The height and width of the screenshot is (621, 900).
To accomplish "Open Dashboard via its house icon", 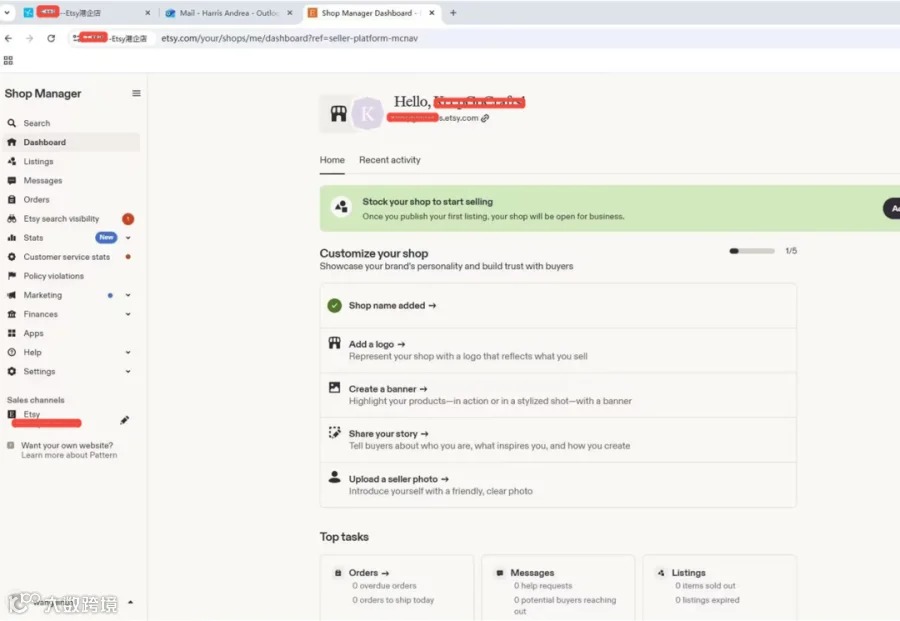I will point(11,142).
